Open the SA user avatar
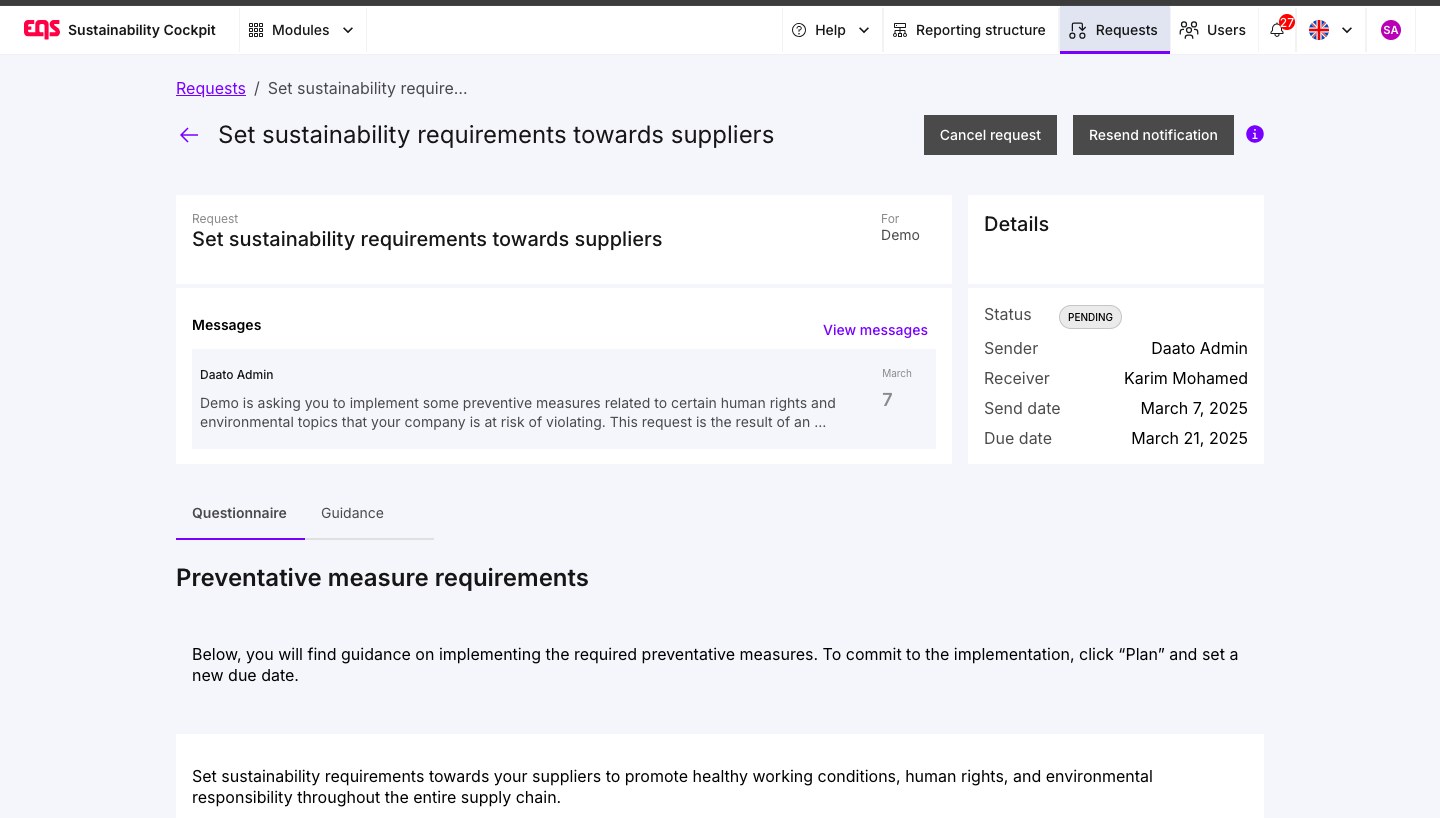Image resolution: width=1440 pixels, height=818 pixels. coord(1390,30)
